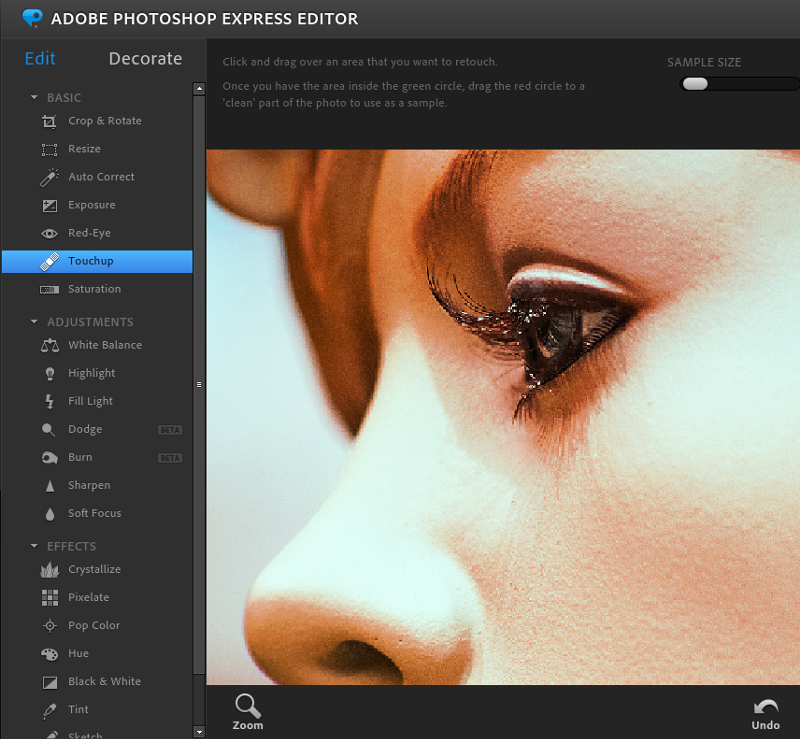800x739 pixels.
Task: Click the Sharpen triangle icon
Action: 49,486
